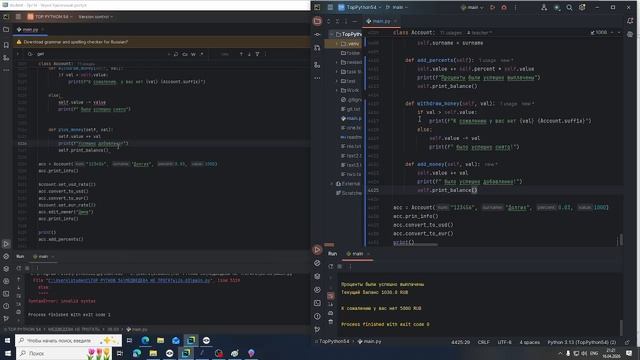Open TopPython54 project dropdown in right PyCharm
This screenshot has height=360, width=640.
[x=360, y=7]
